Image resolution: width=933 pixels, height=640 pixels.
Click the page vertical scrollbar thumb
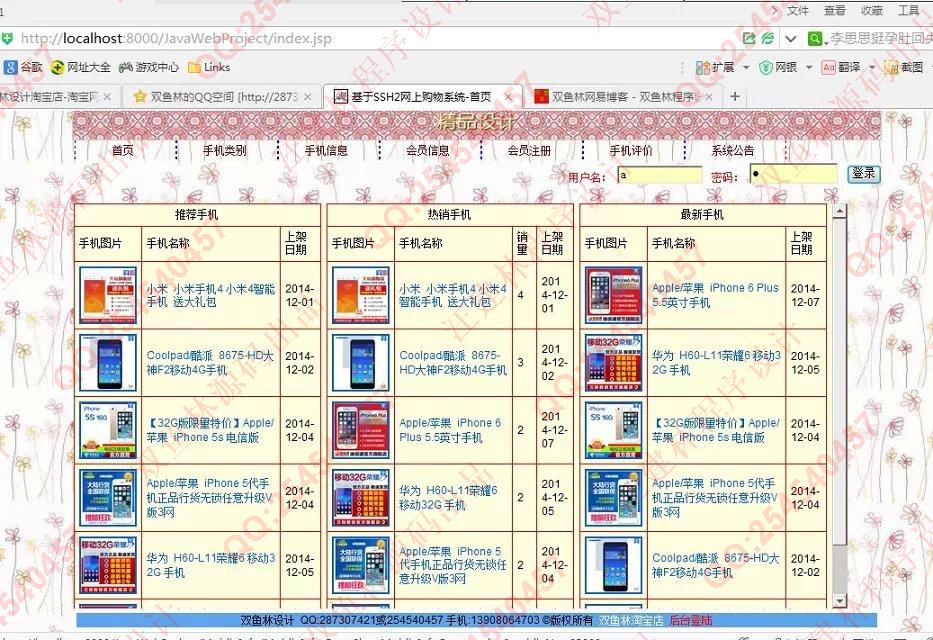839,381
